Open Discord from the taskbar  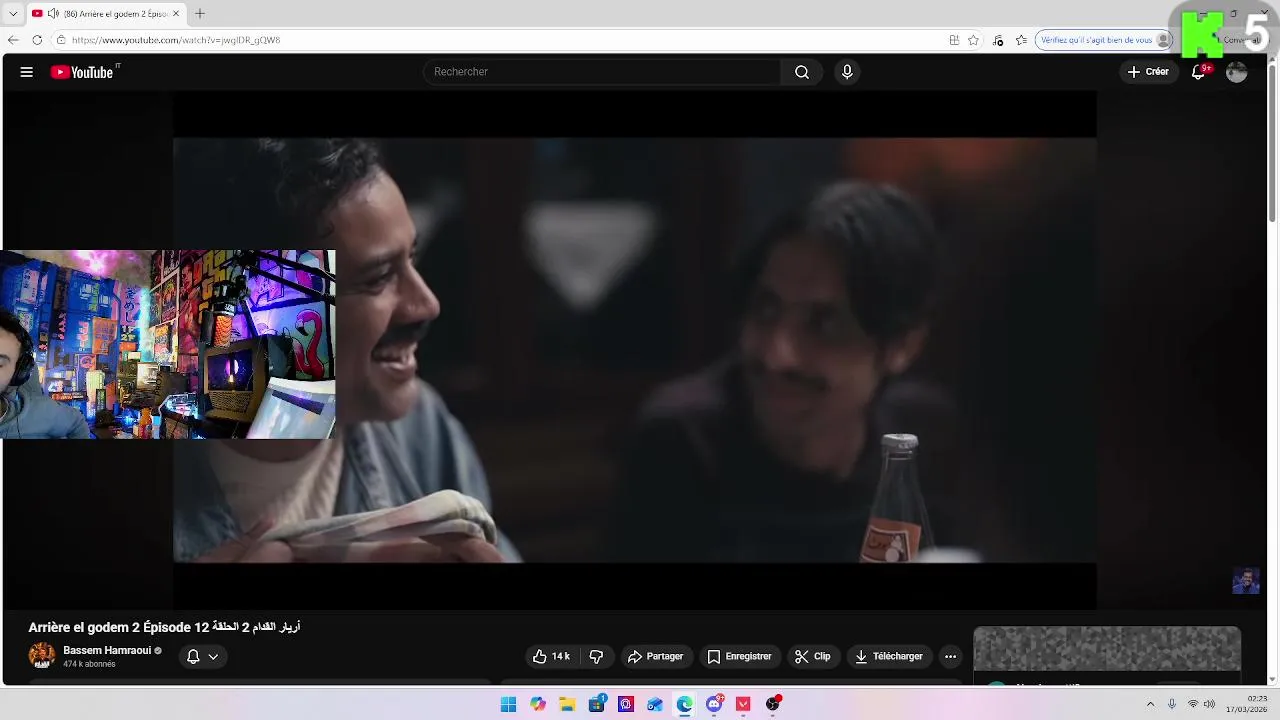tap(714, 704)
